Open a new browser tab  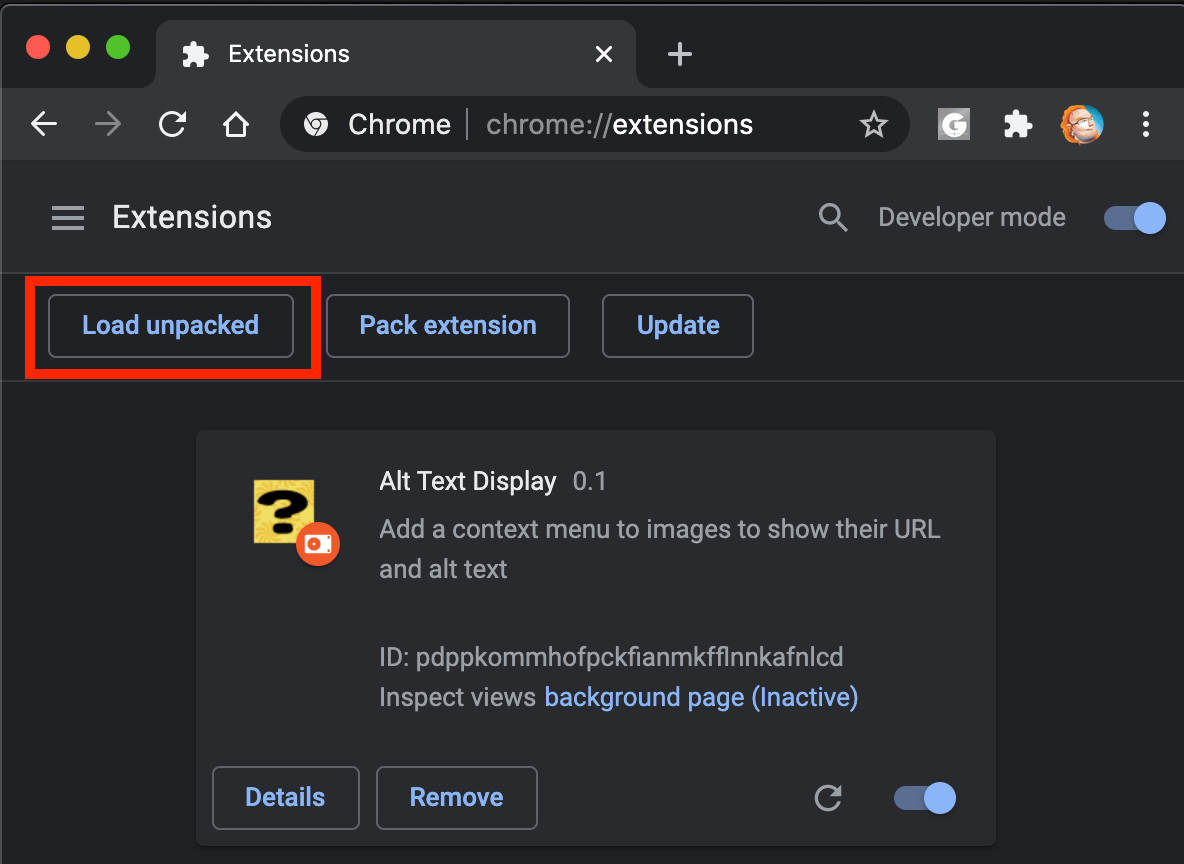tap(679, 54)
